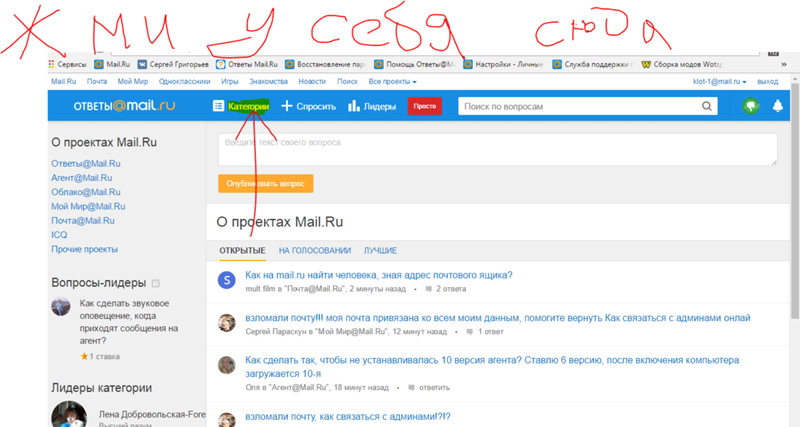This screenshot has height=427, width=800.
Task: Open the Сервисы apps grid bookmark
Action: point(67,64)
